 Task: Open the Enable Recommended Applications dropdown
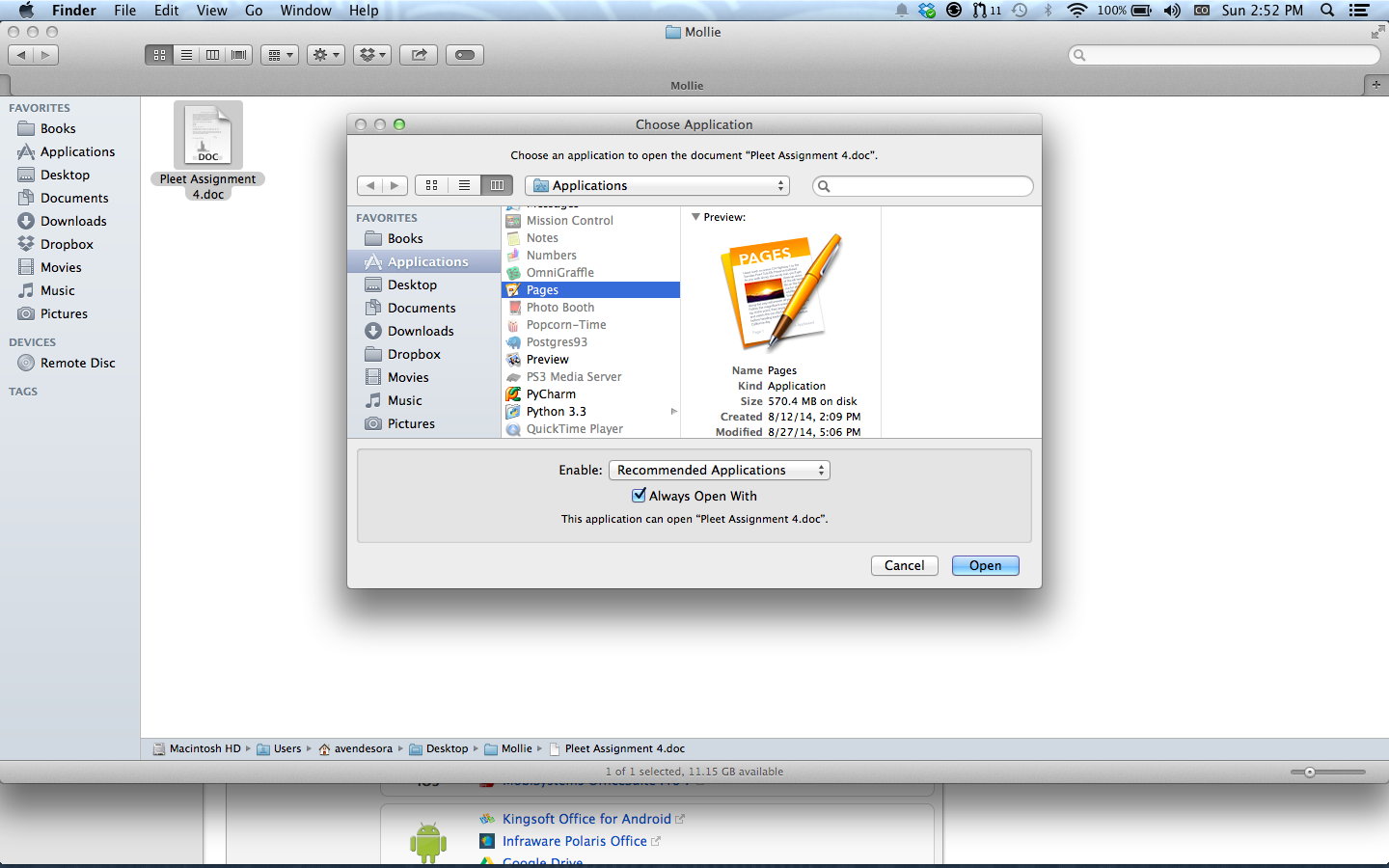[x=719, y=471]
